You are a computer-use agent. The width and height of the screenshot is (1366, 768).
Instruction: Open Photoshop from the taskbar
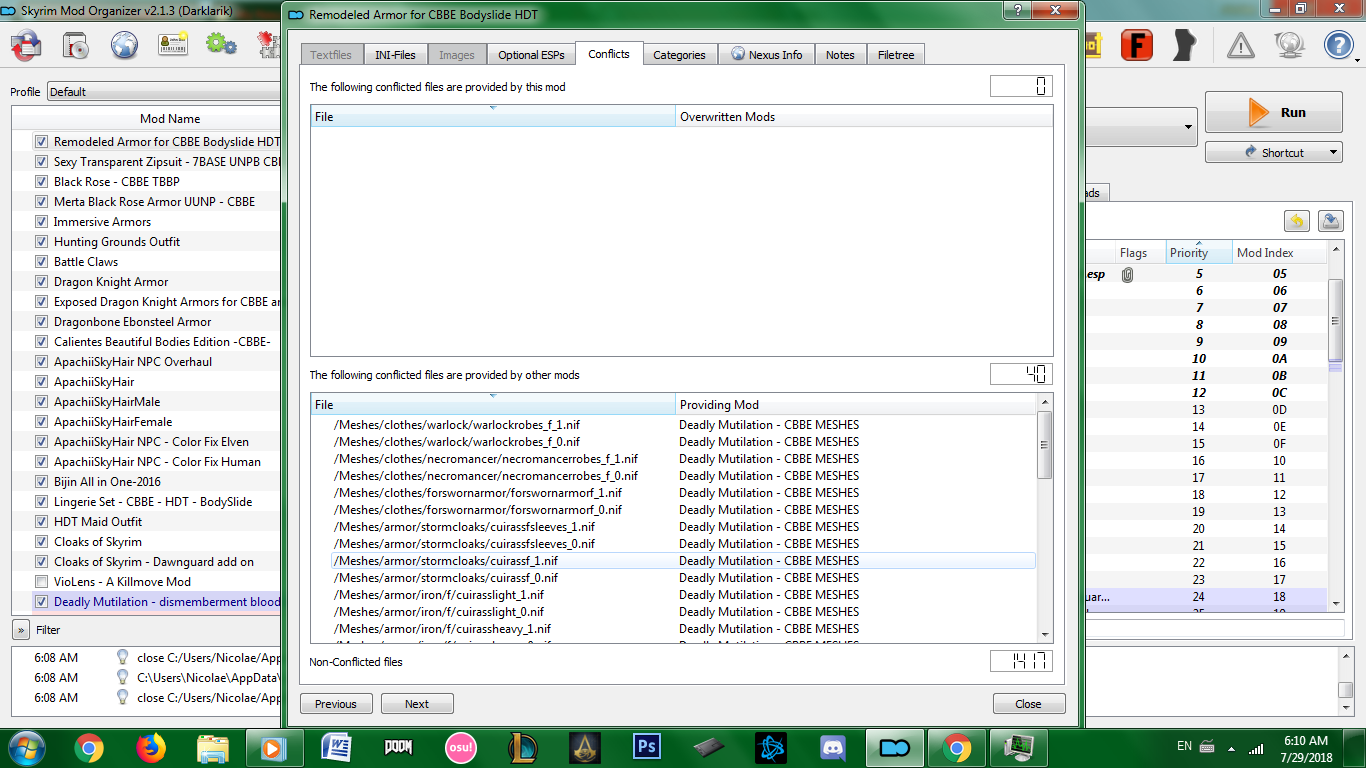[x=646, y=747]
